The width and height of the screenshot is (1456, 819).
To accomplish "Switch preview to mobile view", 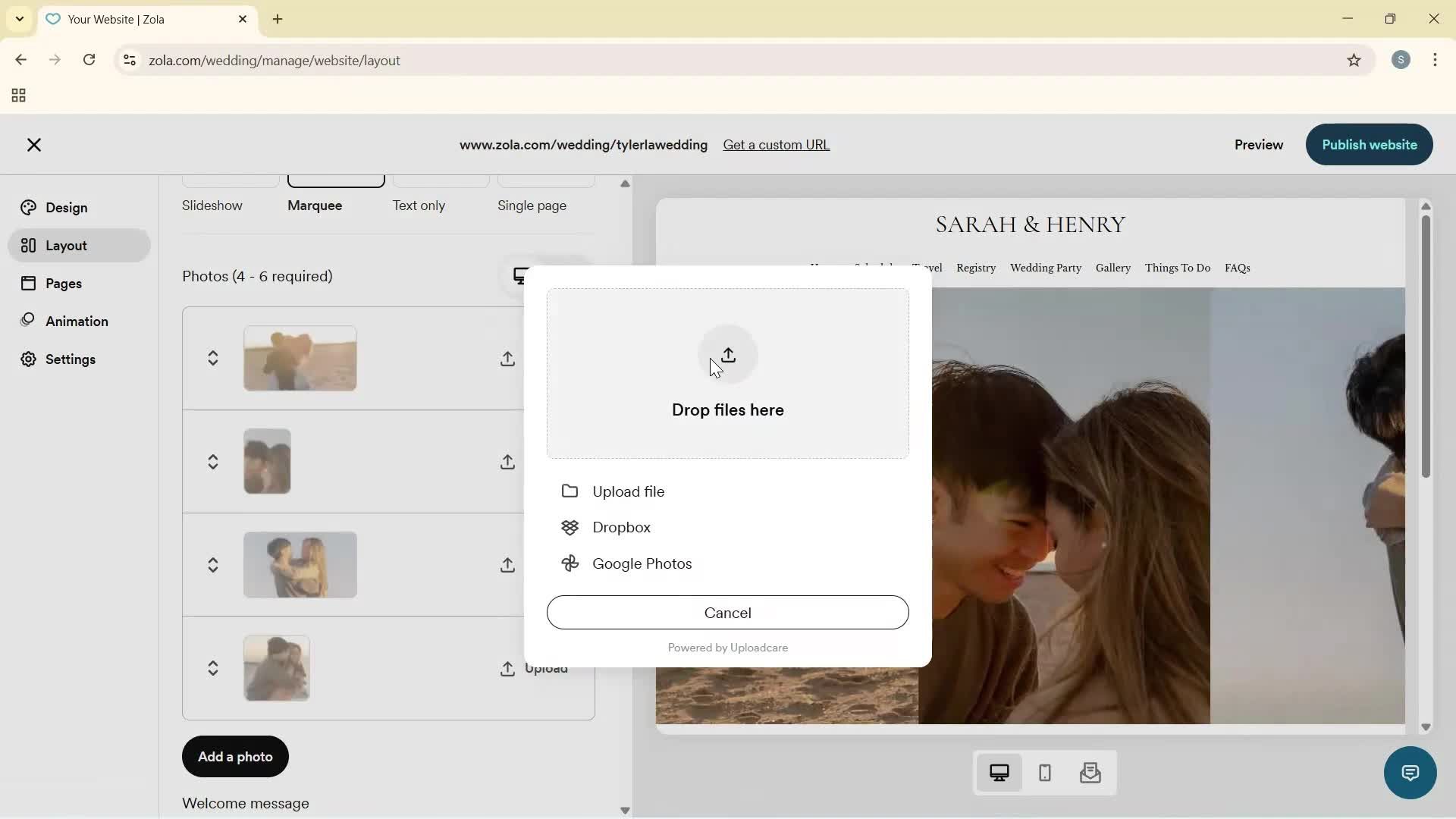I will coord(1044,773).
